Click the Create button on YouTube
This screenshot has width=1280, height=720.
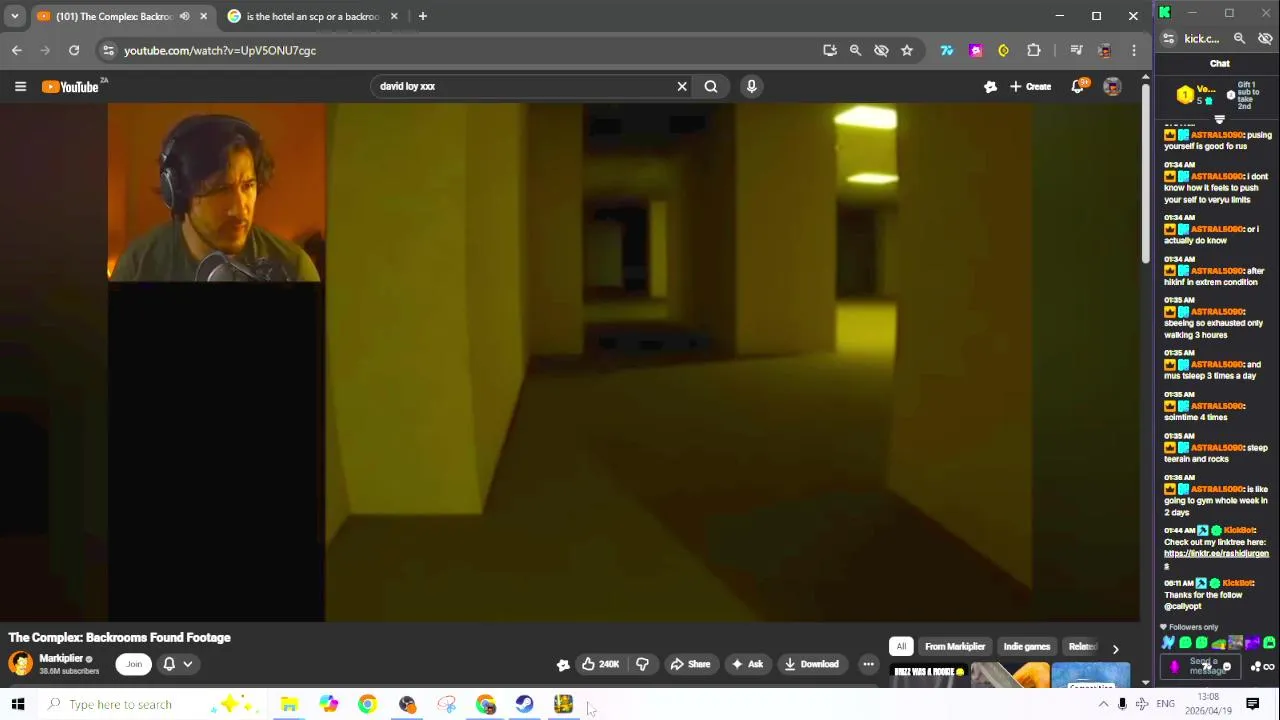pos(1030,87)
